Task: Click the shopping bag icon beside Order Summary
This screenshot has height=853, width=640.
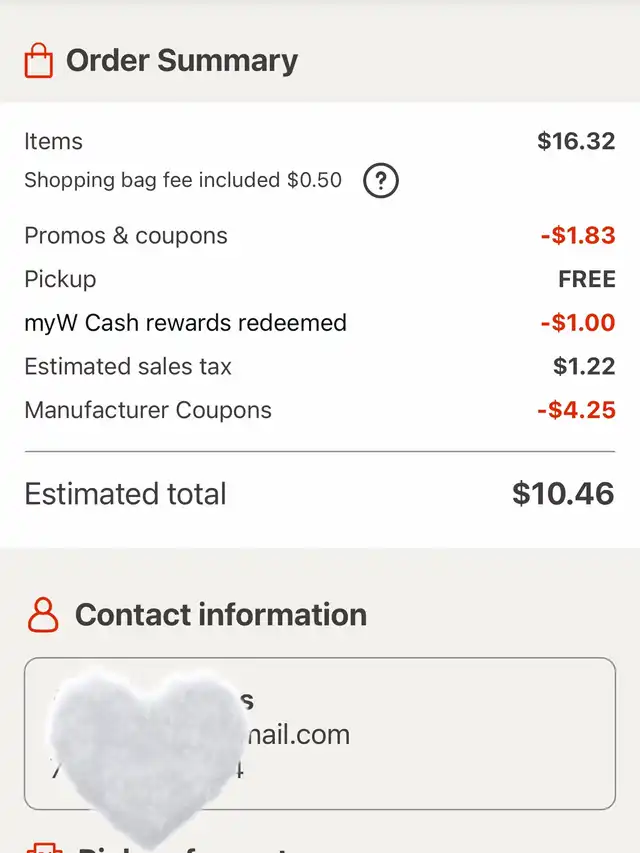Action: (x=38, y=61)
